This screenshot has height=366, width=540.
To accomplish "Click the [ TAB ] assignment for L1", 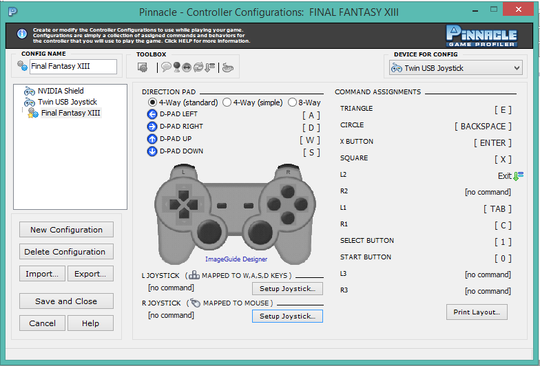I will 497,209.
